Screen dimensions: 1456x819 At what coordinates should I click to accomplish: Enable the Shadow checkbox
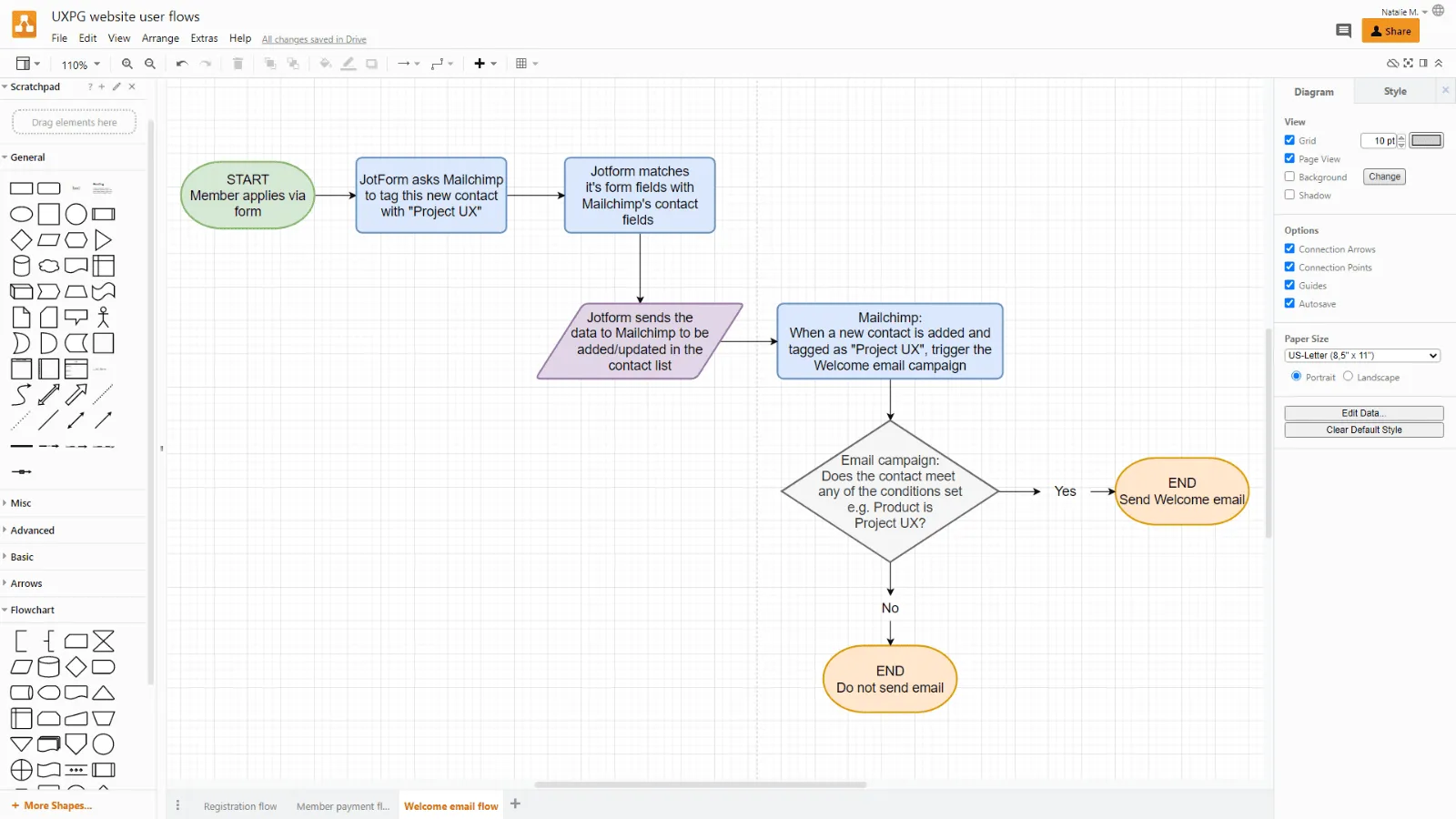[x=1289, y=195]
